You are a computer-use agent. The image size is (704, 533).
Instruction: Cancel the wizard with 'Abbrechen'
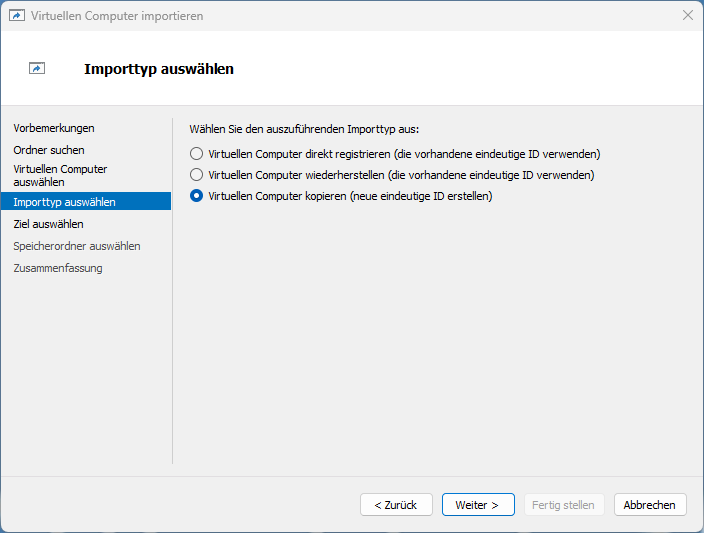click(650, 505)
